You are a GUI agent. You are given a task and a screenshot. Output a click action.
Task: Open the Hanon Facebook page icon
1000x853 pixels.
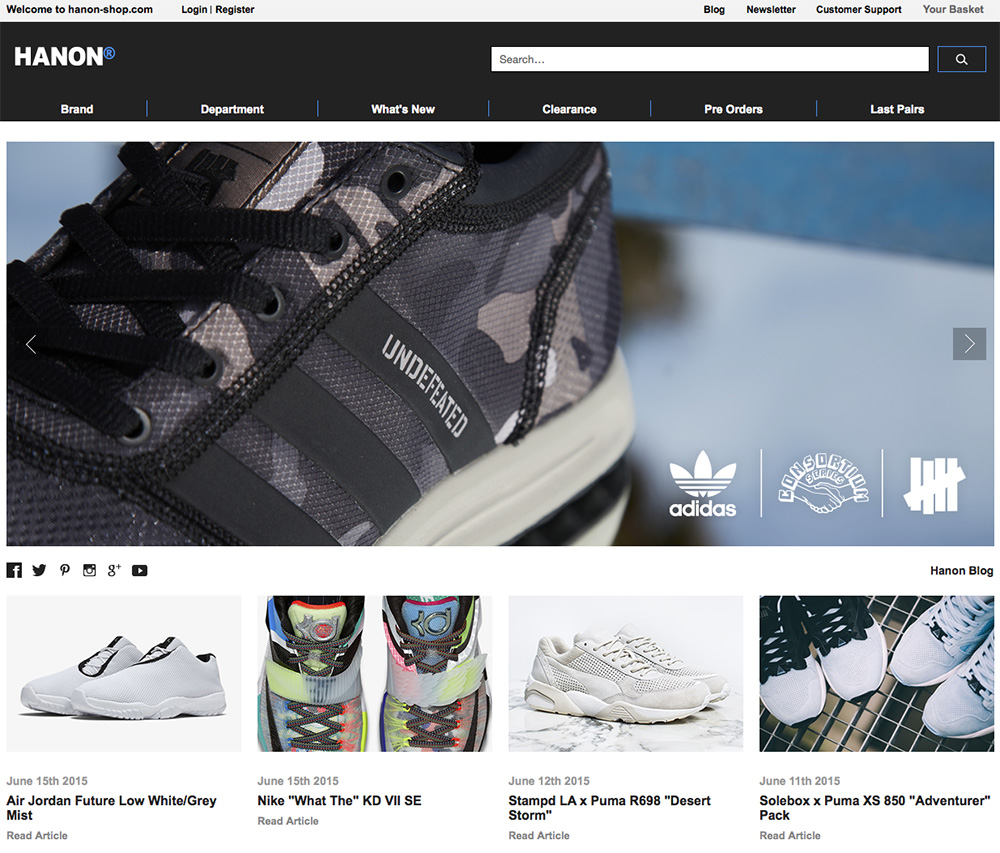[14, 570]
